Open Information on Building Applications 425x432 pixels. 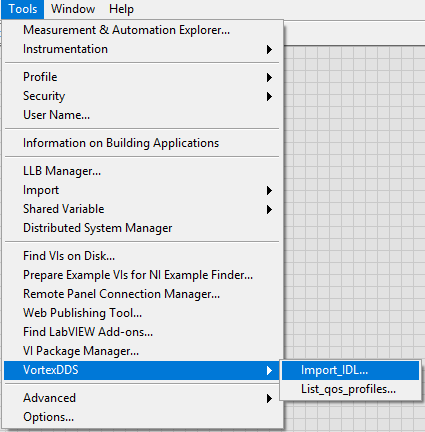[x=142, y=143]
